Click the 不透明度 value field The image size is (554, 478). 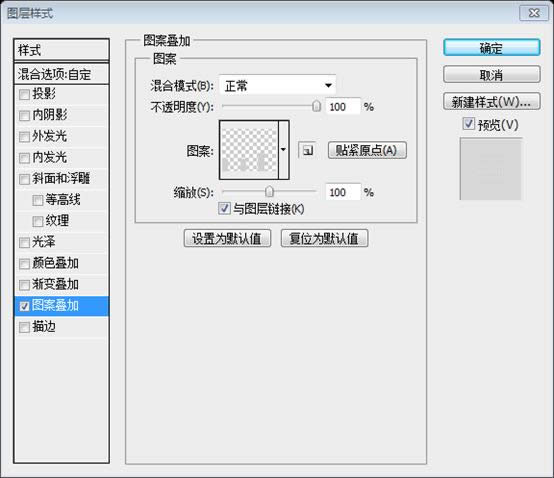343,106
